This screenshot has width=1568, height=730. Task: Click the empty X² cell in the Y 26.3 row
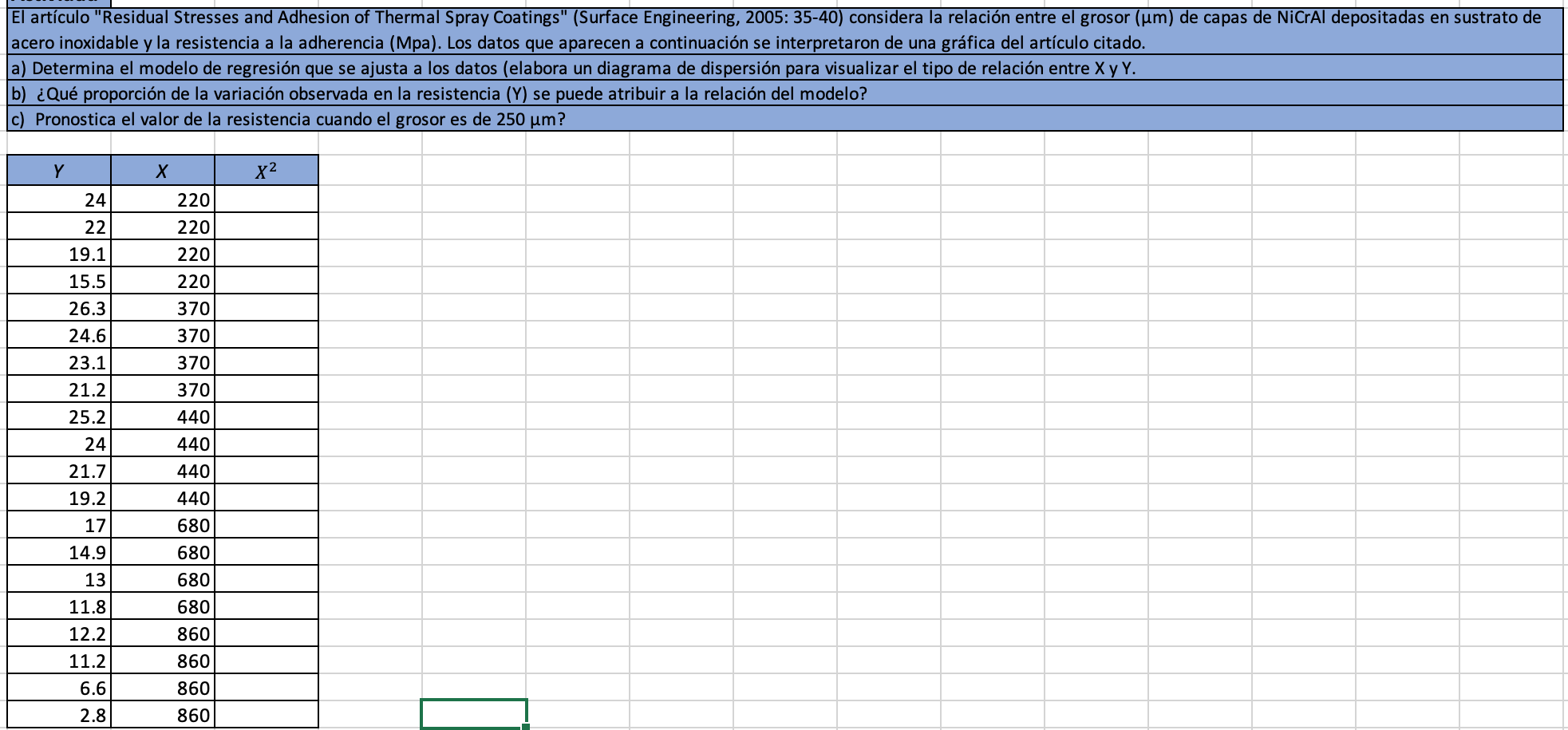pyautogui.click(x=267, y=308)
